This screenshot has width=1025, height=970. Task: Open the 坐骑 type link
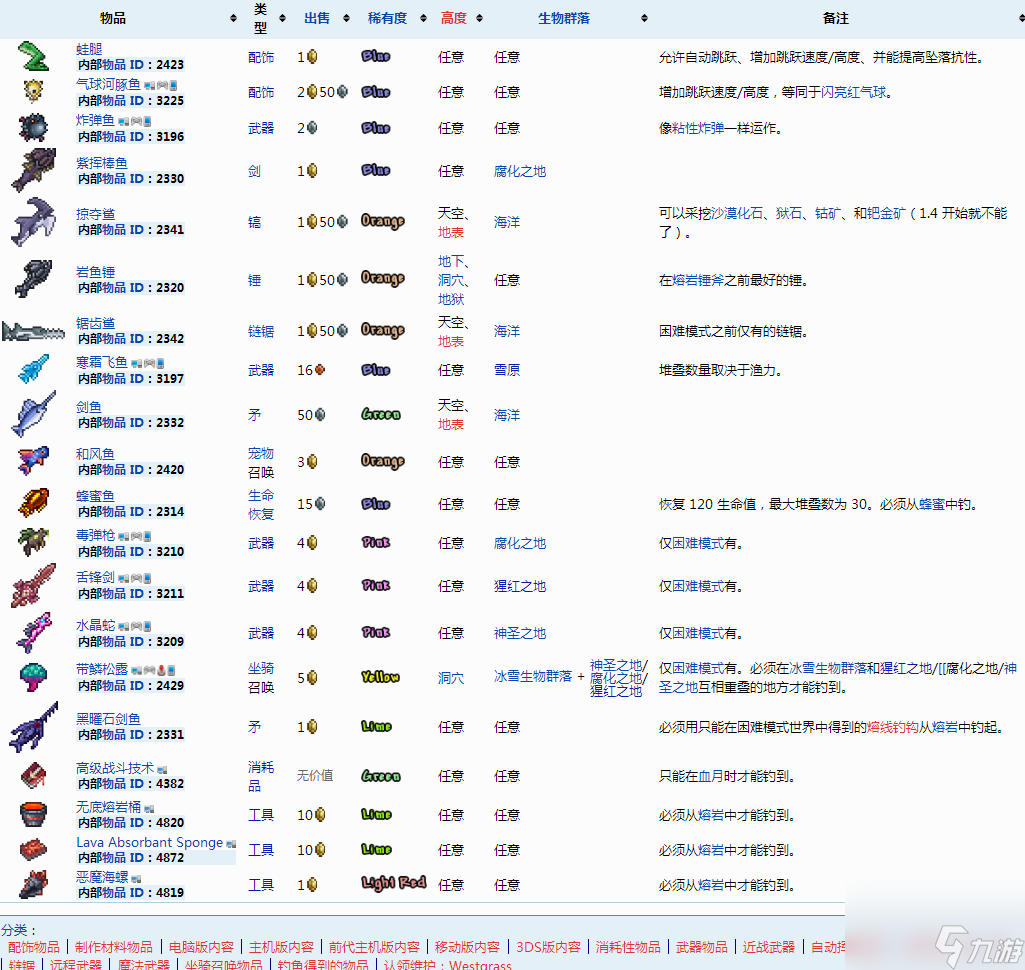tap(261, 668)
